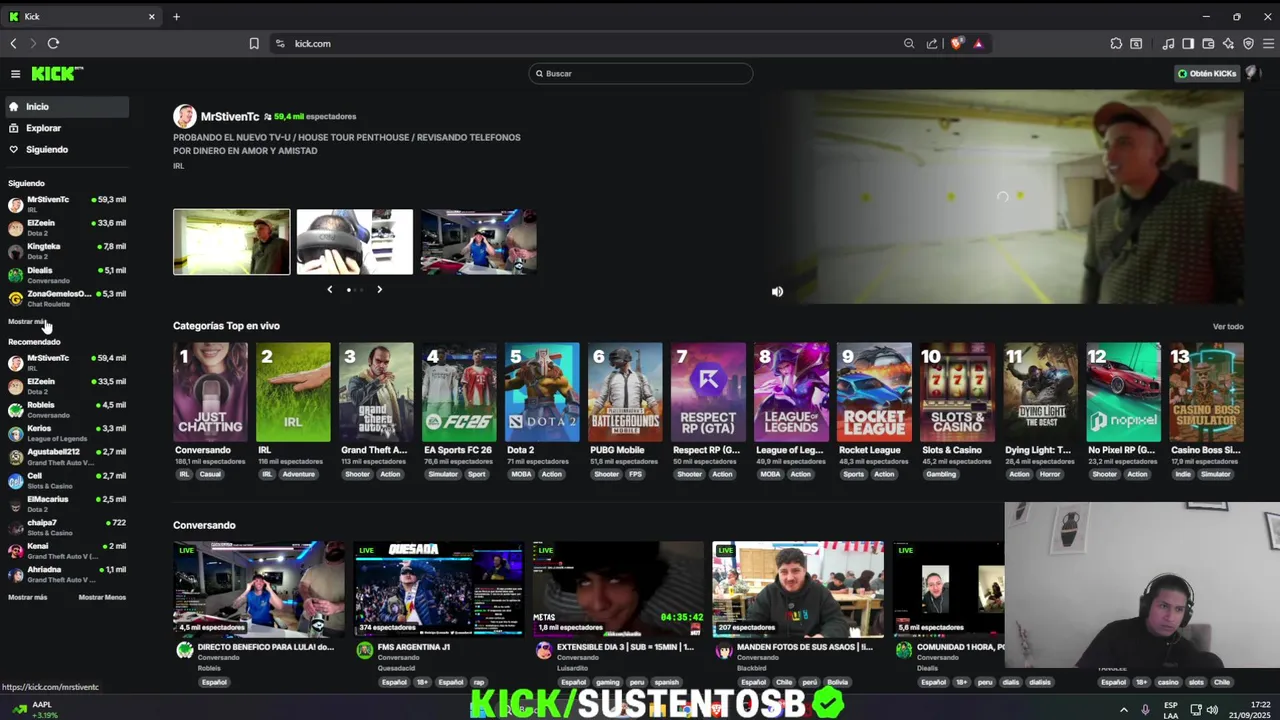Viewport: 1280px width, 720px height.
Task: Open ZonaGemelosO channel in sidebar
Action: coord(66,298)
